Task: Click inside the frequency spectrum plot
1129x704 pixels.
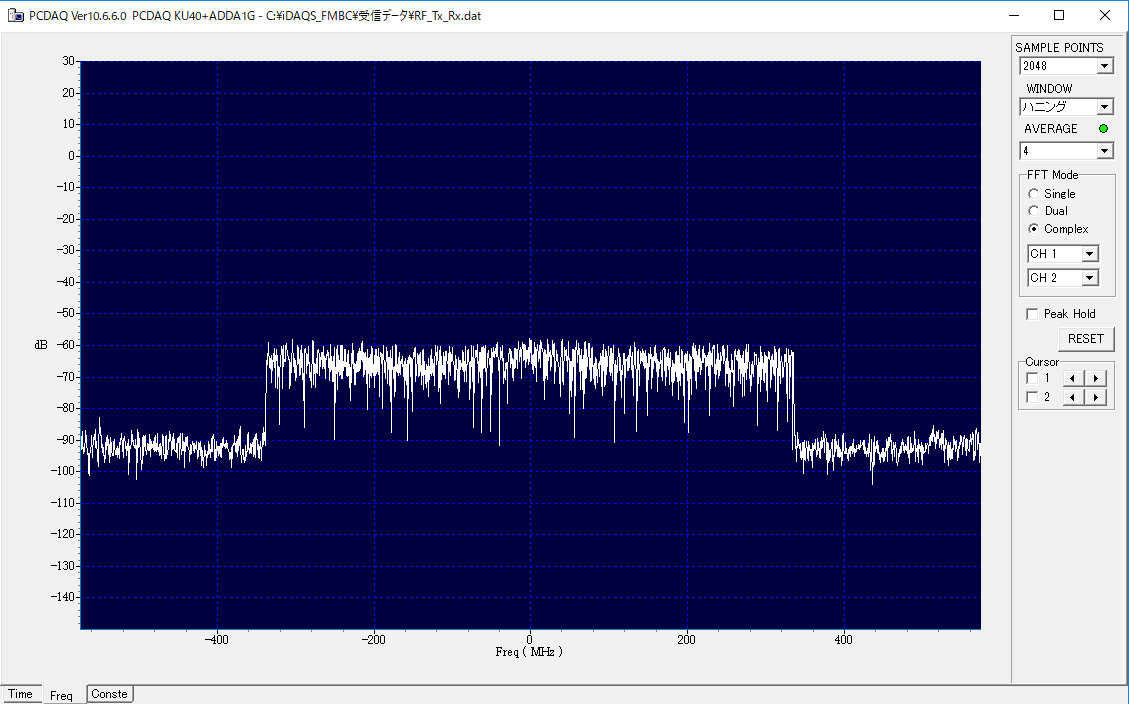Action: click(x=530, y=345)
